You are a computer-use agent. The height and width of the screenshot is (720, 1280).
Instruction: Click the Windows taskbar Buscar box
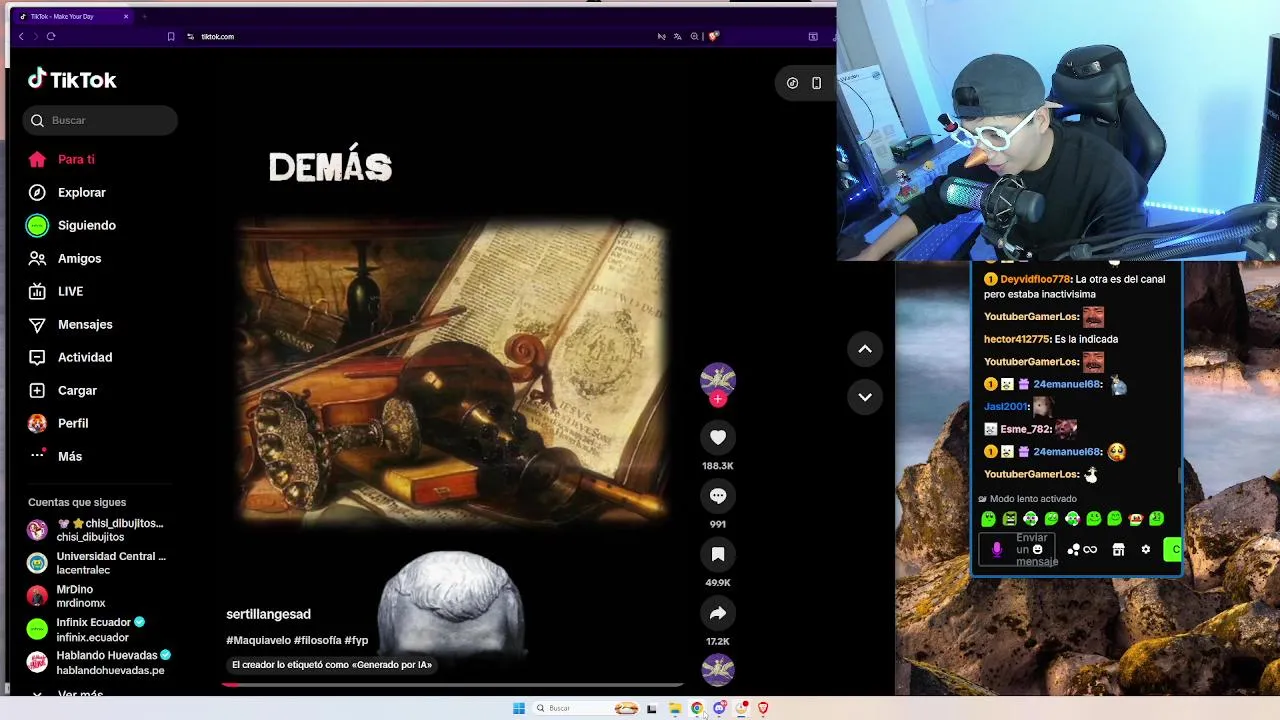pyautogui.click(x=585, y=708)
